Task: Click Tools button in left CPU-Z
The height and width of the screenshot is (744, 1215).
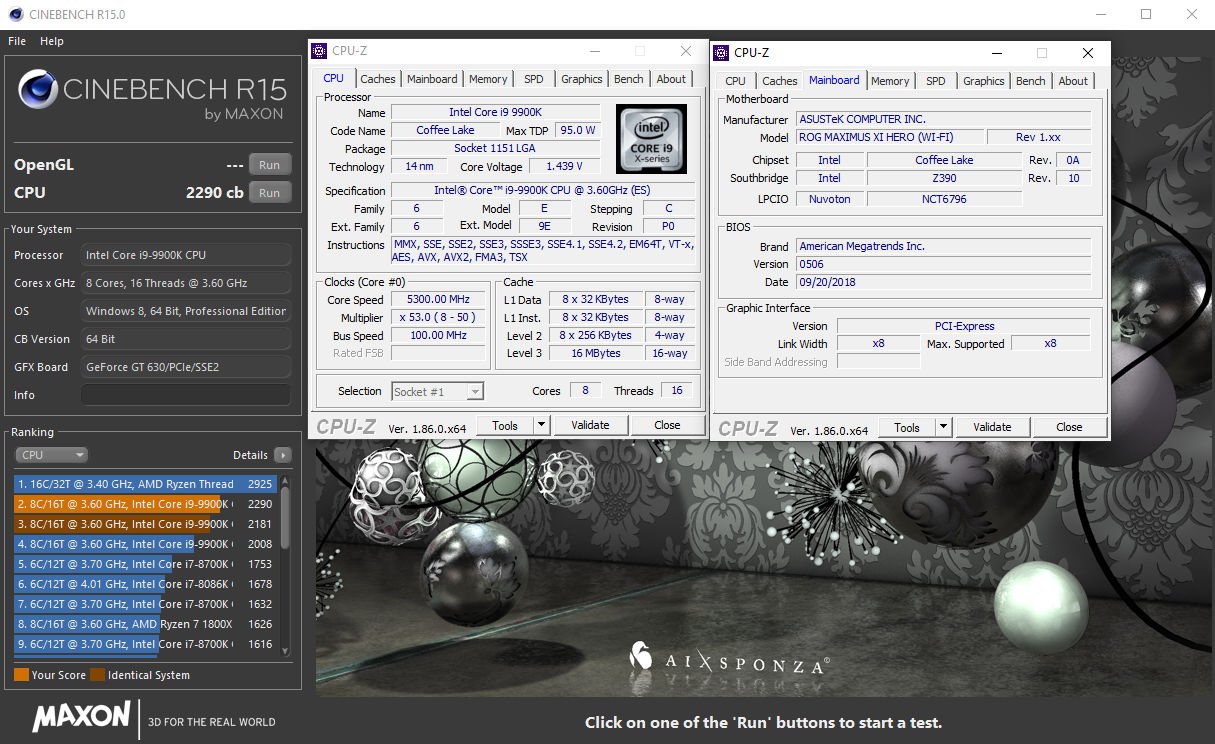Action: (x=505, y=425)
